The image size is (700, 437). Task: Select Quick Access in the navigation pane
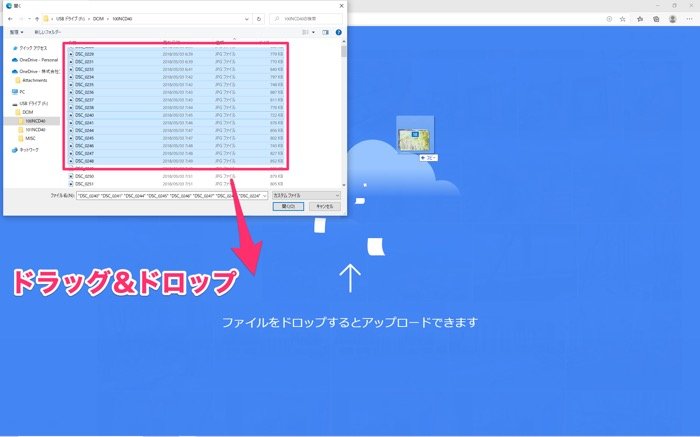(x=29, y=48)
